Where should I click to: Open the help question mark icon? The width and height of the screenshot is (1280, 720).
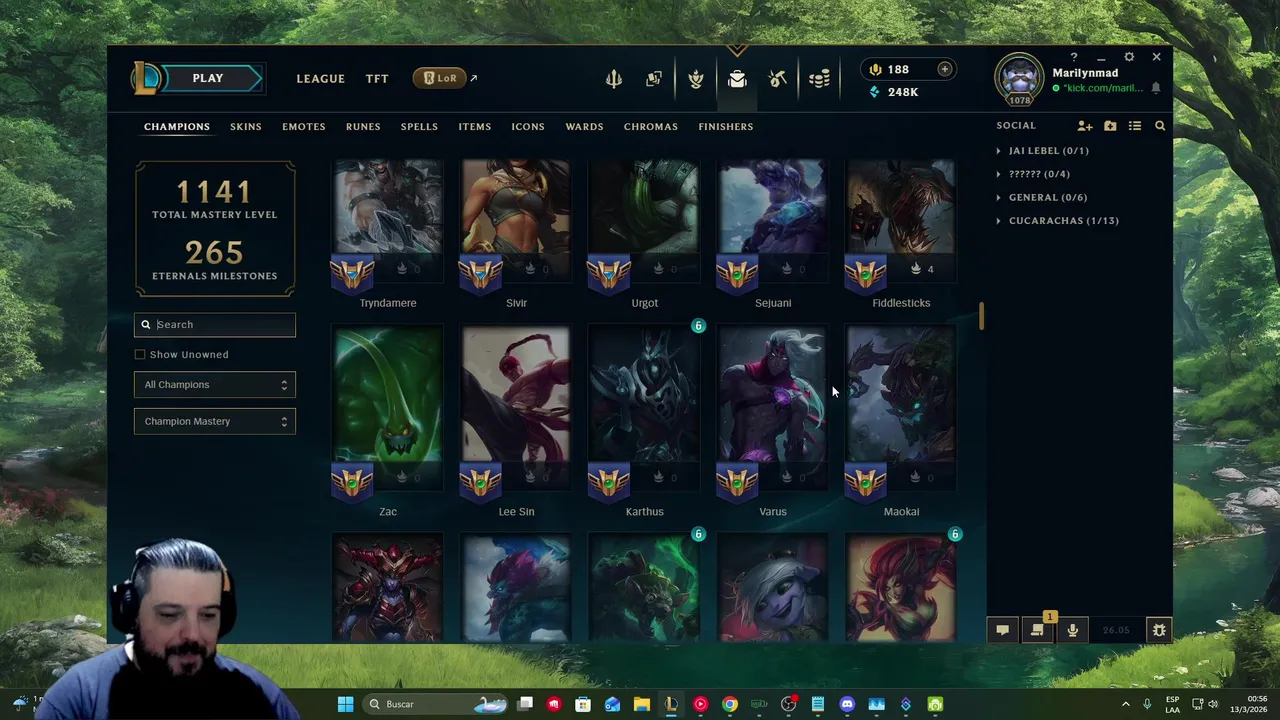(x=1074, y=57)
